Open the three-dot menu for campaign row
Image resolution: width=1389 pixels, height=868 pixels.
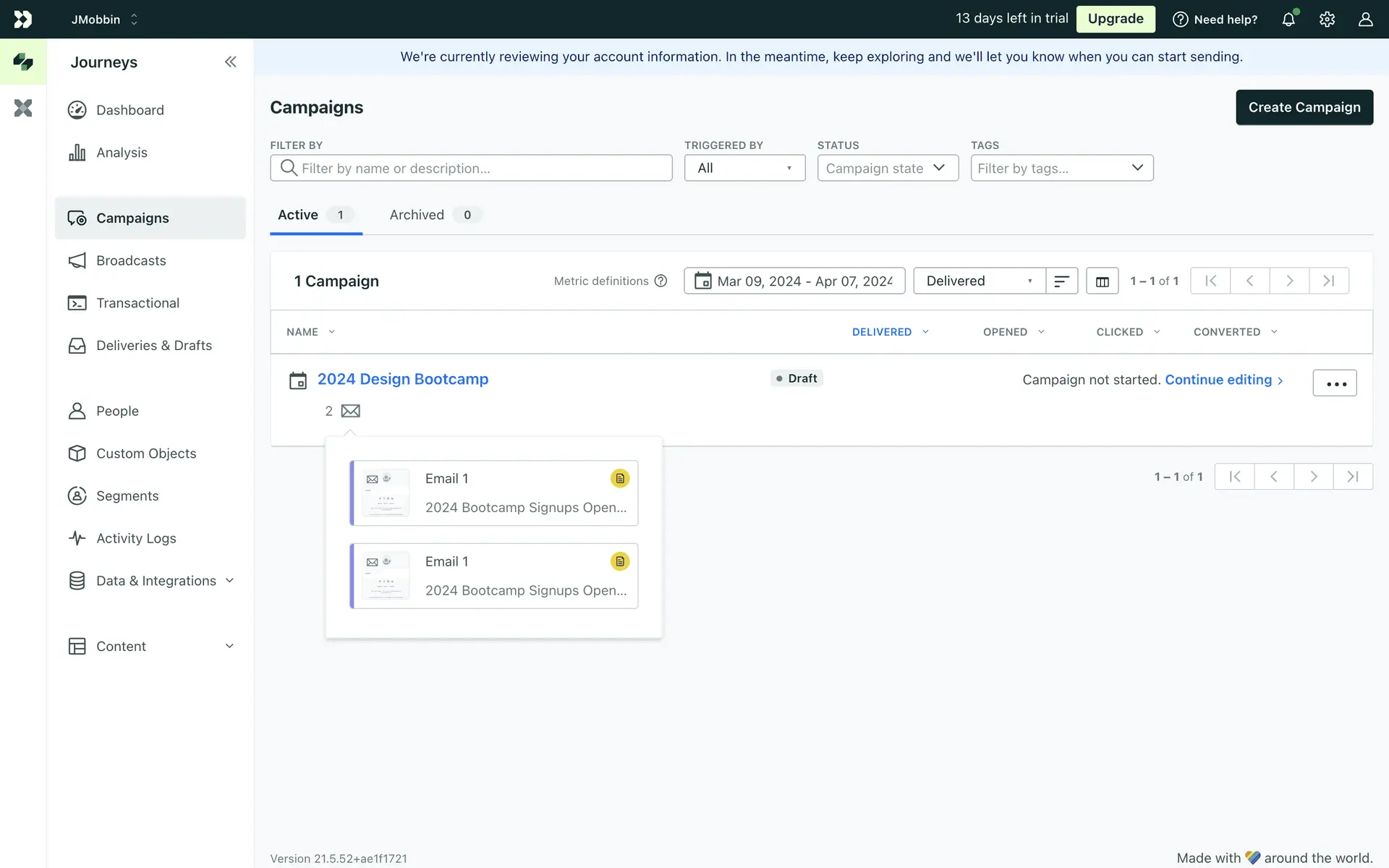coord(1335,383)
